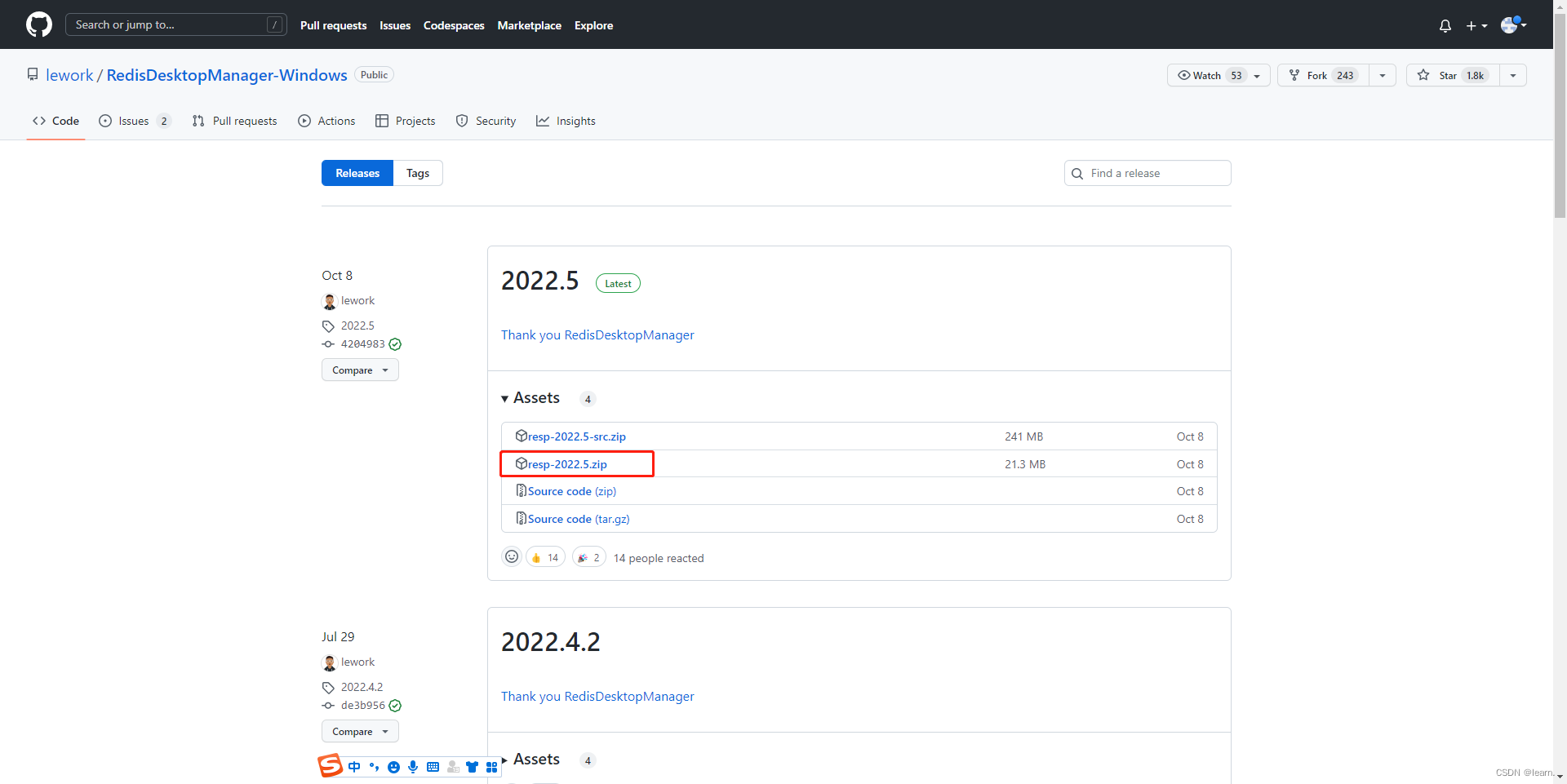Download Source code (tar.gz)
Viewport: 1567px width, 784px height.
tap(579, 519)
